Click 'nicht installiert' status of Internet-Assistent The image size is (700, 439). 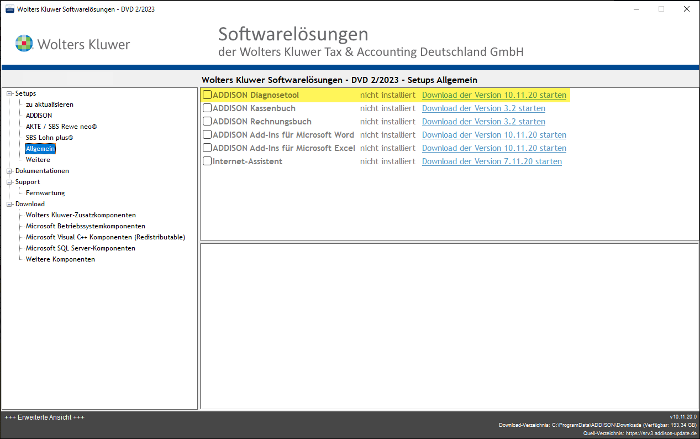point(388,161)
